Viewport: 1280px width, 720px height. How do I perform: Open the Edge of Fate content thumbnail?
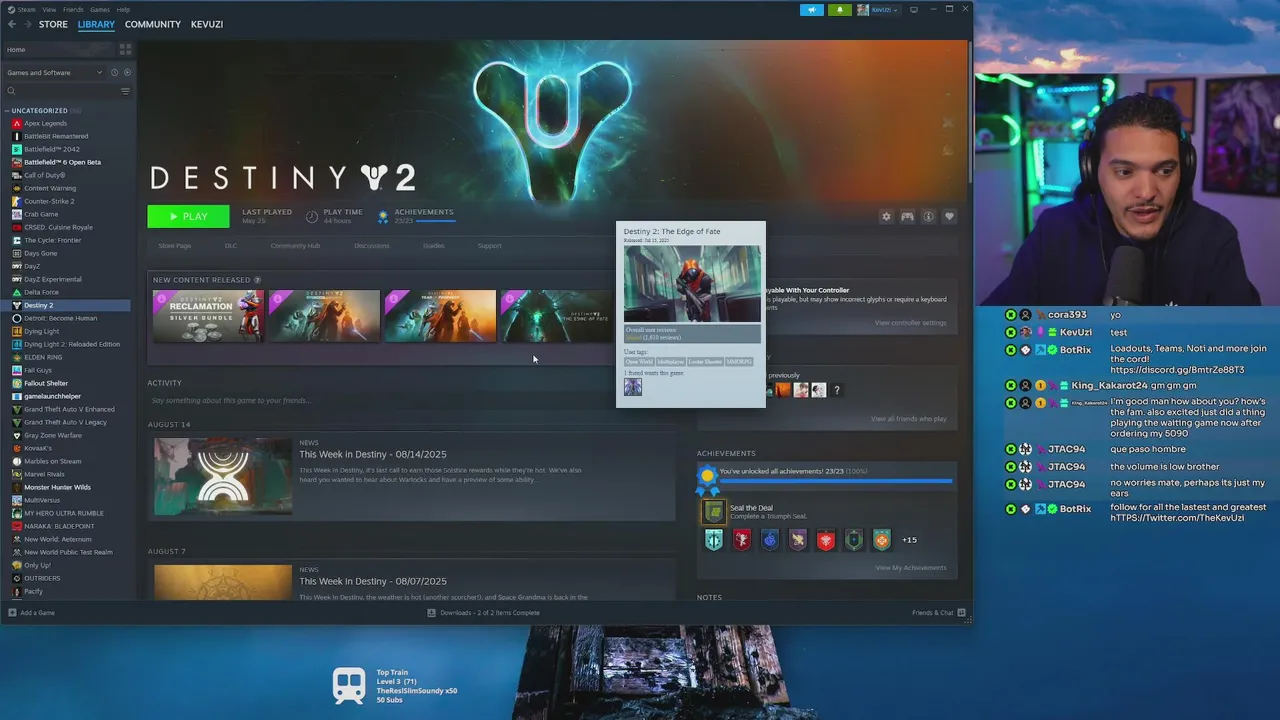point(556,316)
